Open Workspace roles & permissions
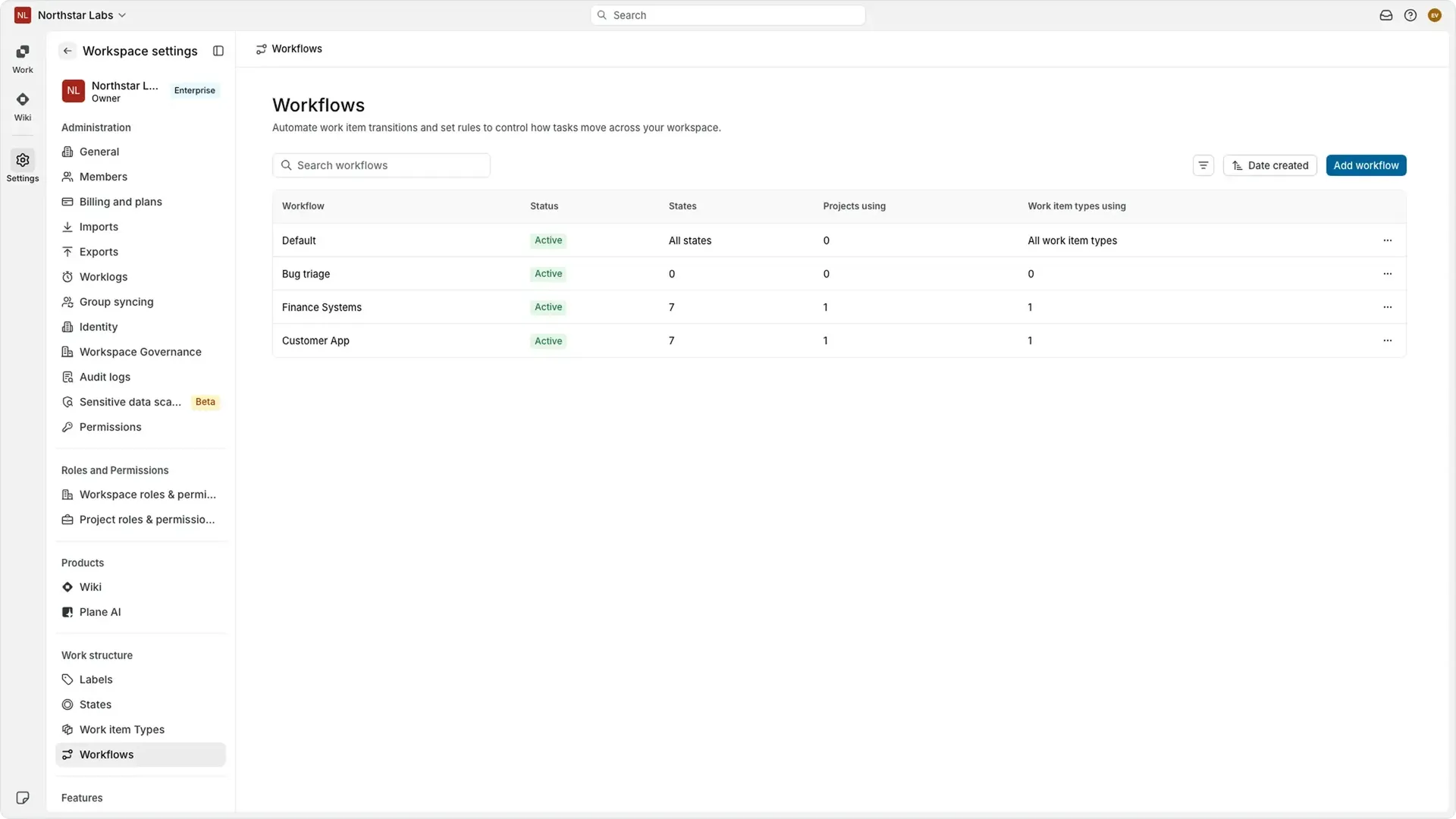 (x=140, y=494)
